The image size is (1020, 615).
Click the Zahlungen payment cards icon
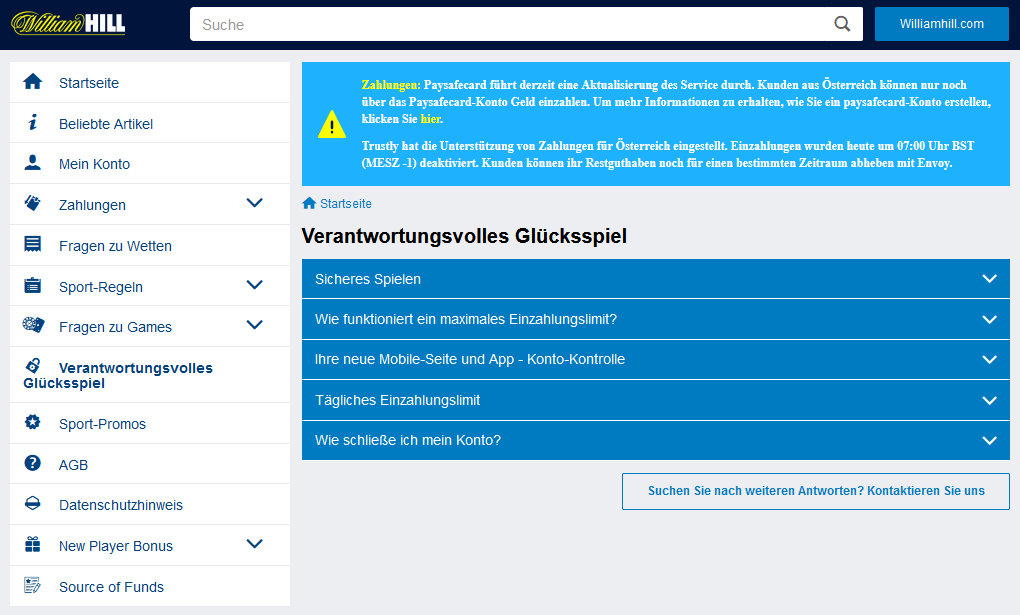click(x=33, y=203)
